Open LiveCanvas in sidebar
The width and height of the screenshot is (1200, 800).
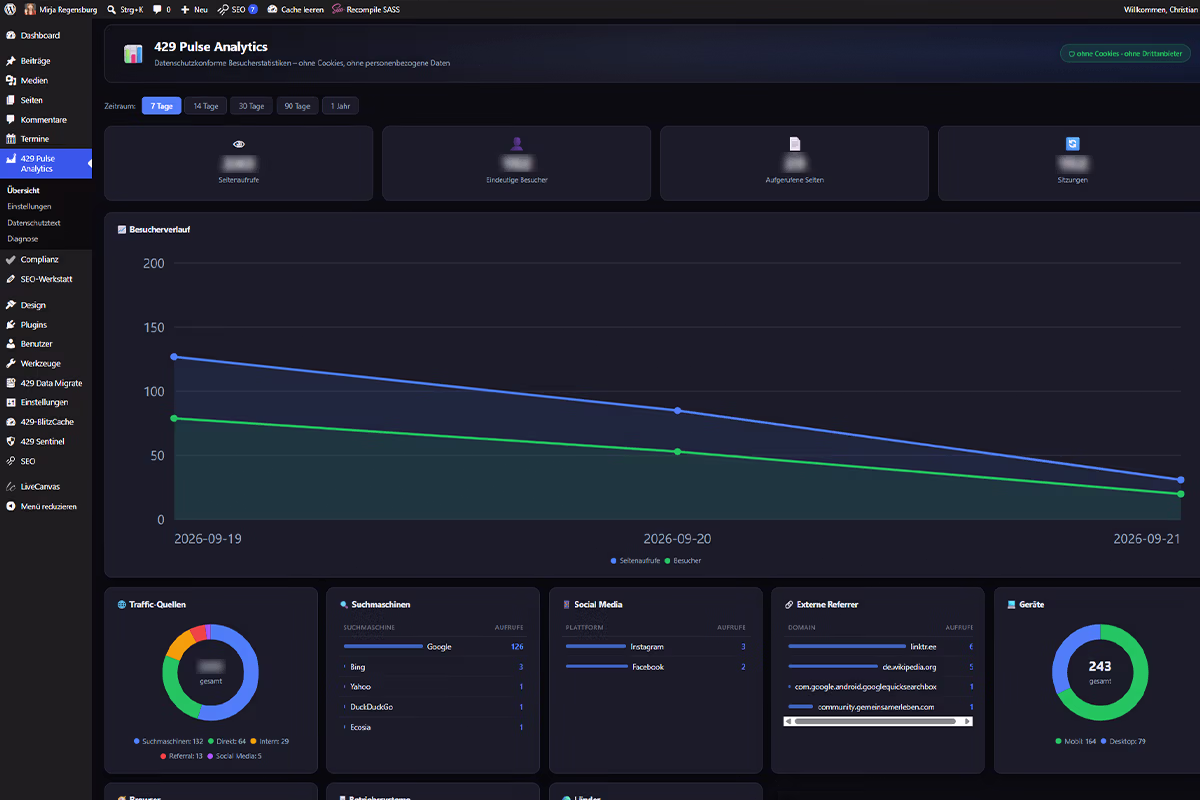point(45,487)
